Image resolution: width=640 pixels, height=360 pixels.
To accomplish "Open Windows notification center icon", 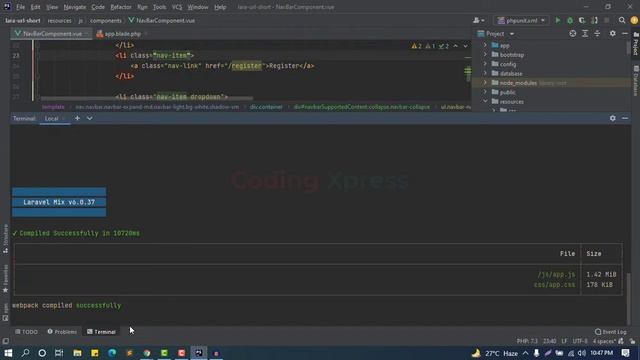I will click(x=626, y=353).
